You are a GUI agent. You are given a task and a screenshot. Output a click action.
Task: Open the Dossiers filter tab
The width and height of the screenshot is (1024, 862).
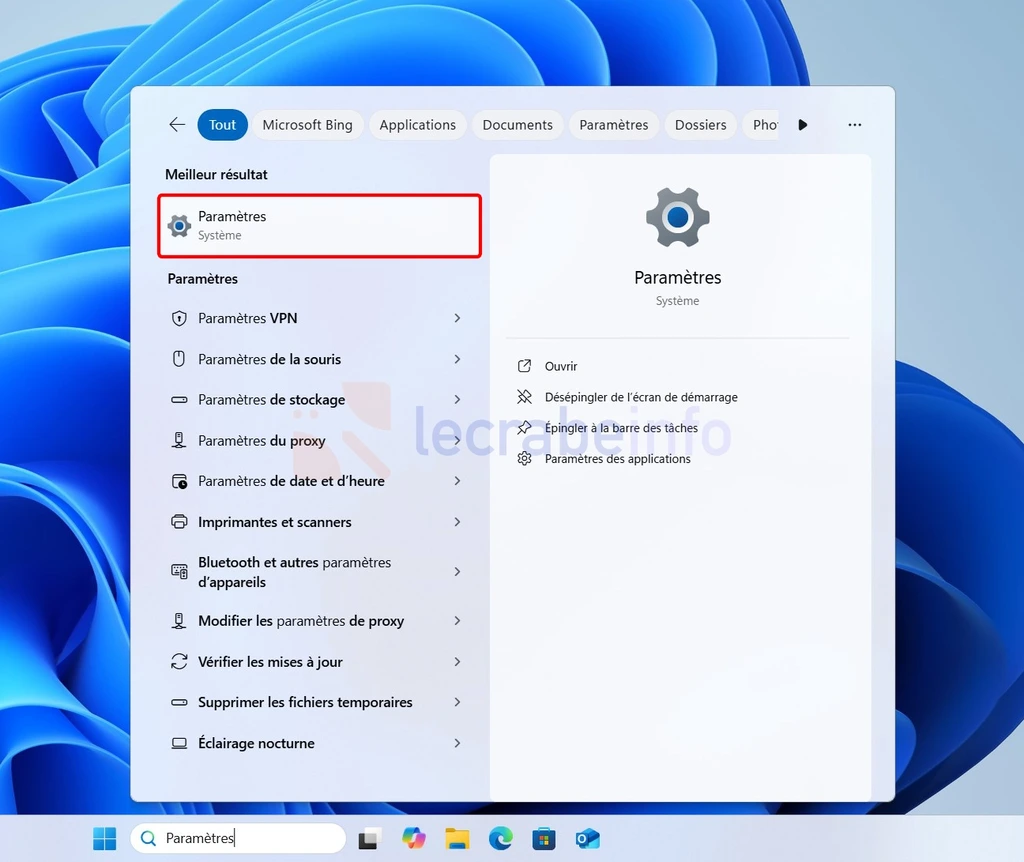[700, 125]
